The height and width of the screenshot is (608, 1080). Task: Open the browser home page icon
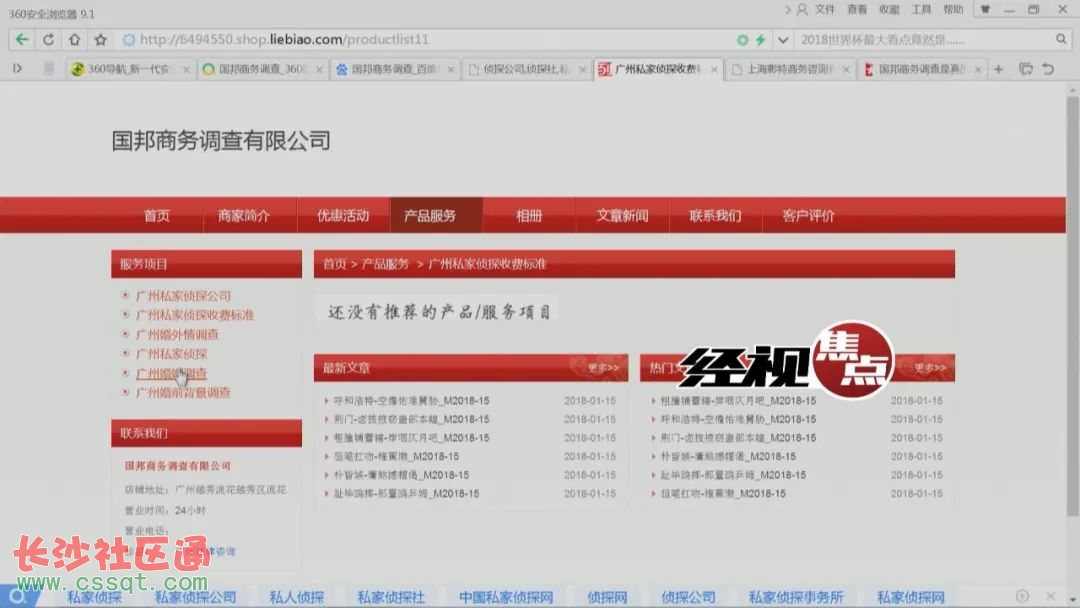pyautogui.click(x=74, y=39)
